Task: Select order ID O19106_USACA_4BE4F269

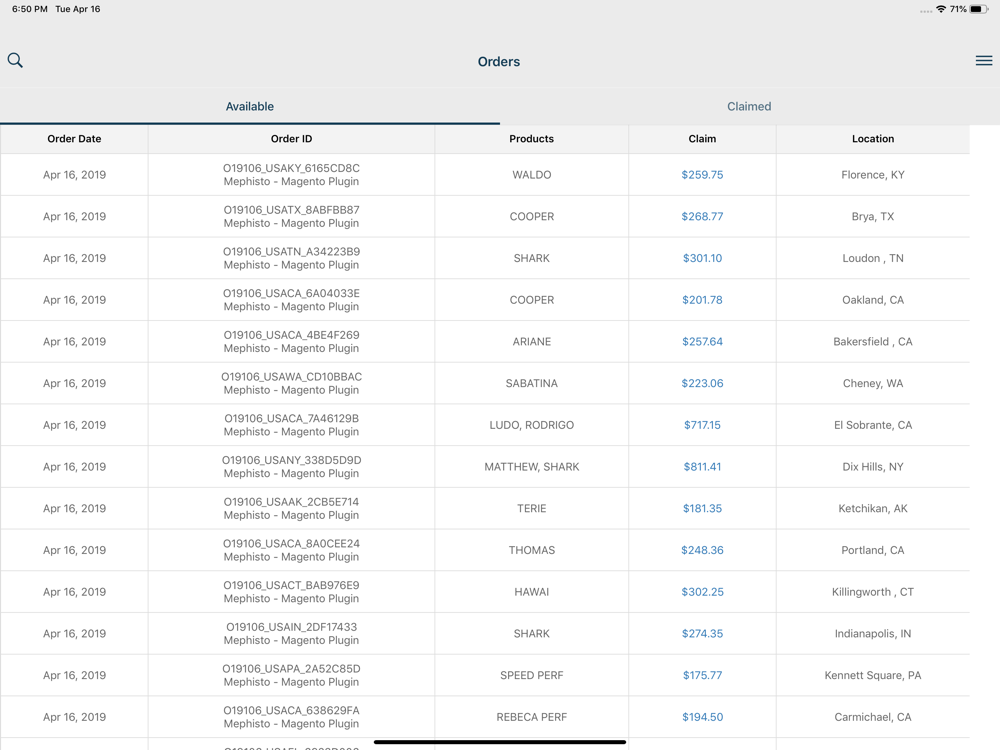Action: 291,335
